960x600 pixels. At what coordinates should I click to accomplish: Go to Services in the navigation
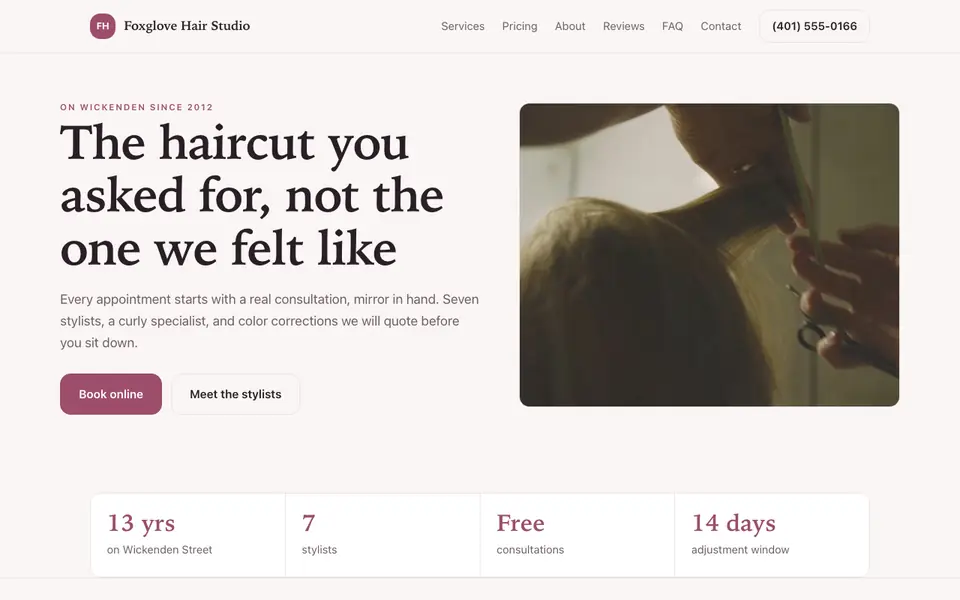pyautogui.click(x=462, y=26)
